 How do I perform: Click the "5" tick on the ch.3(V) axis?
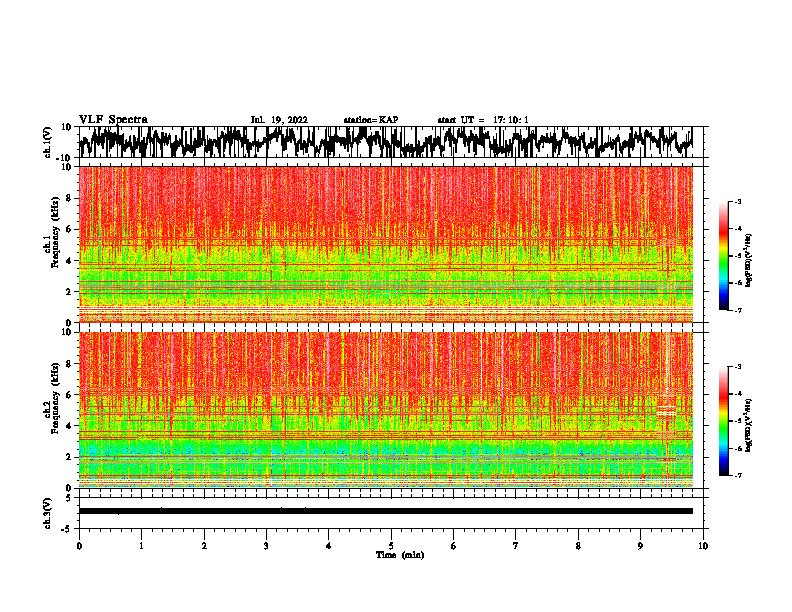pyautogui.click(x=70, y=498)
